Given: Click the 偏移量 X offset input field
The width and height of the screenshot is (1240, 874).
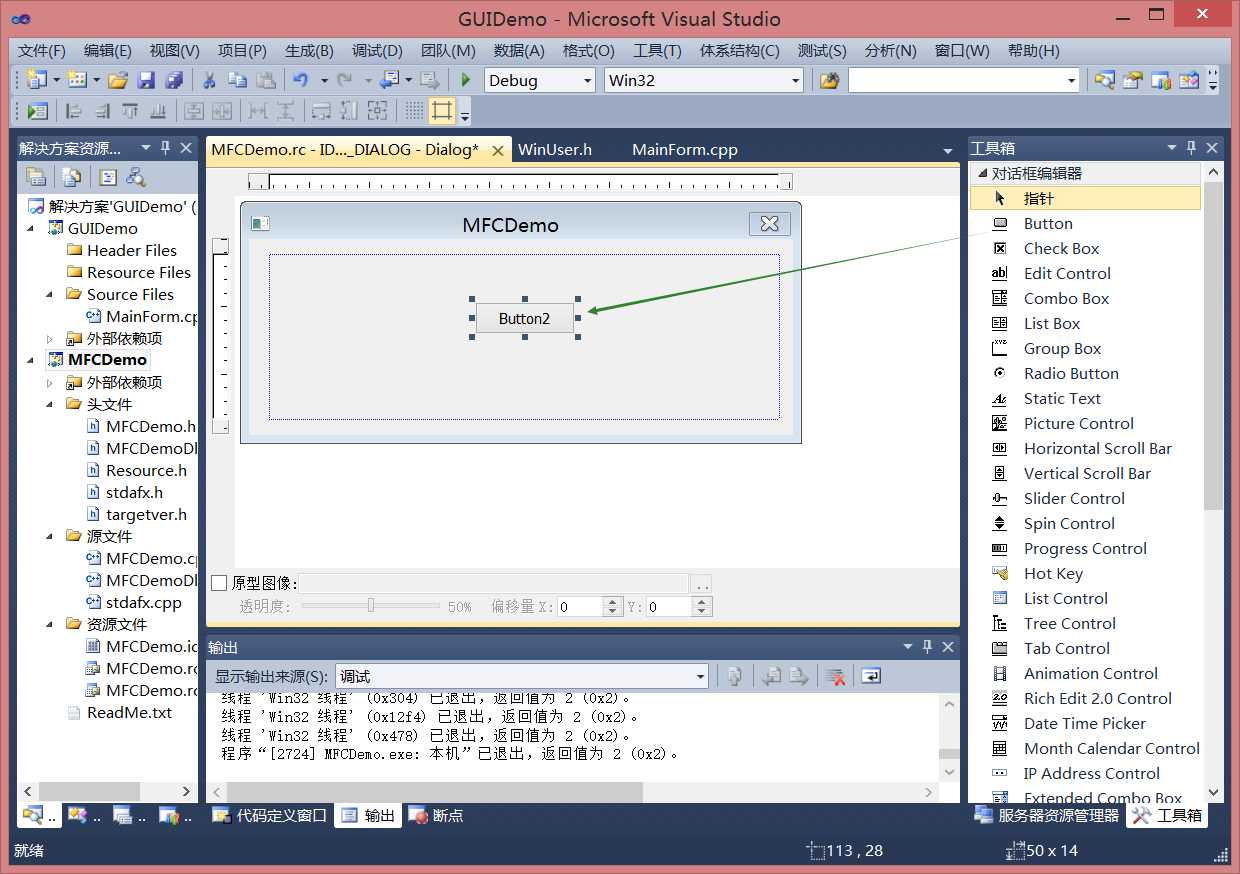Looking at the screenshot, I should (579, 606).
